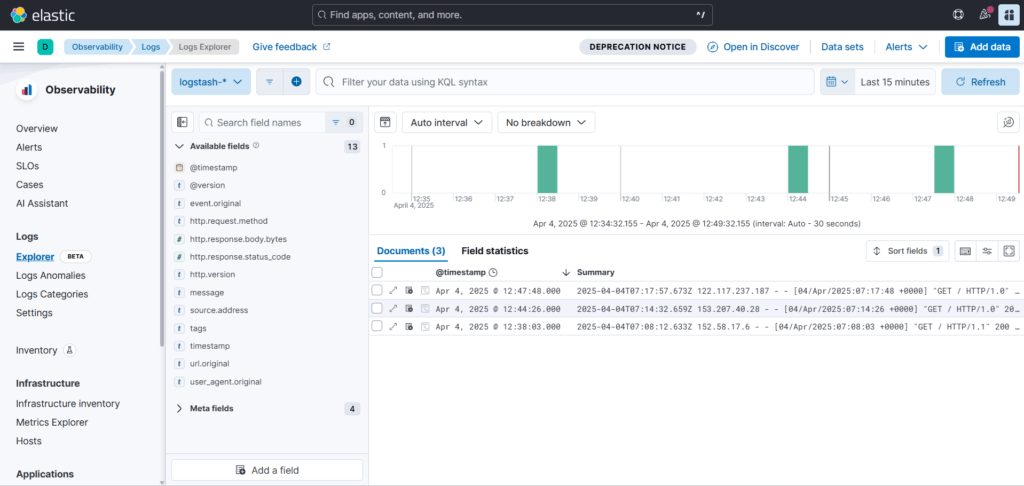
Task: Open the filter options icon next to logstash-*
Action: point(269,82)
